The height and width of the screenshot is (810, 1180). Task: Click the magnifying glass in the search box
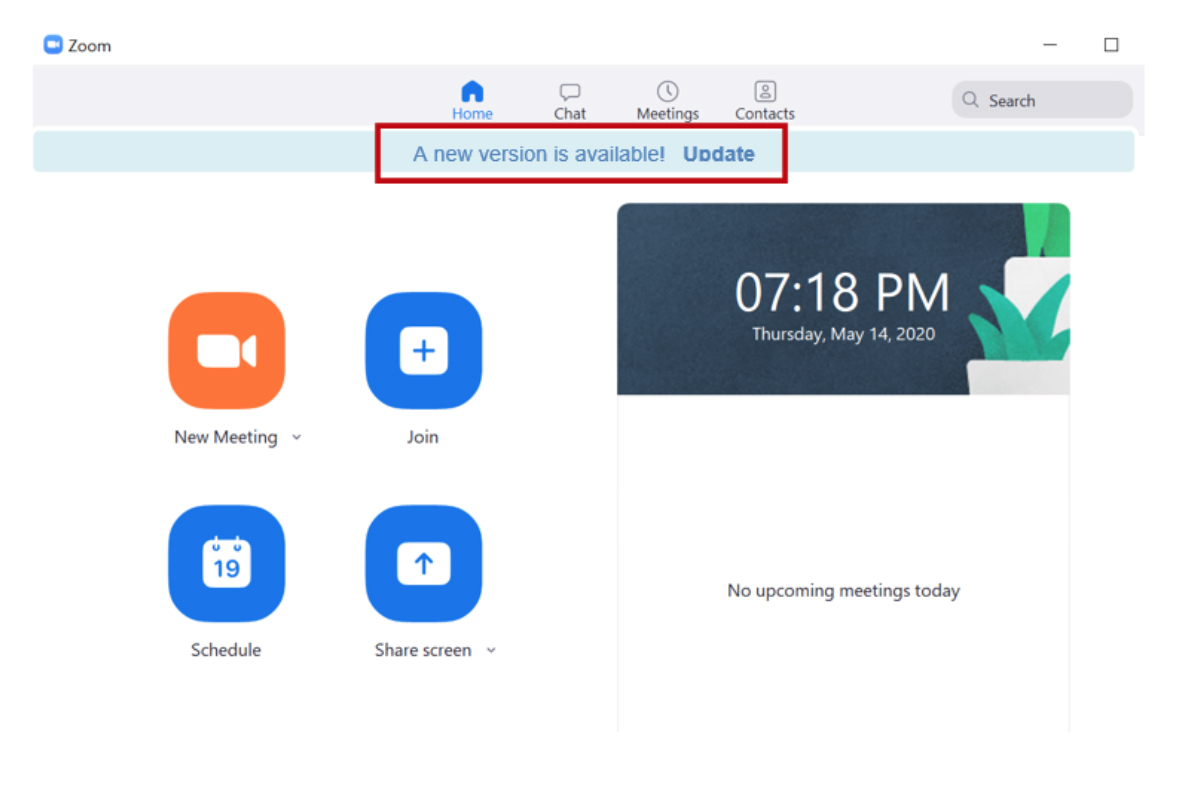coord(969,100)
